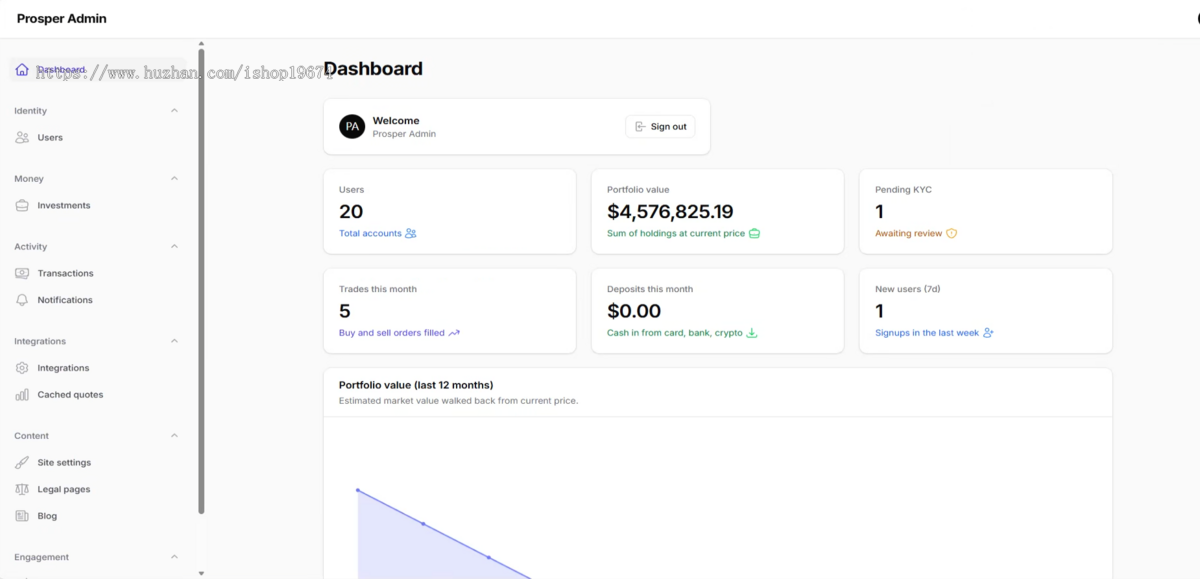Image resolution: width=1200 pixels, height=579 pixels.
Task: Collapse the Identity section
Action: pyautogui.click(x=174, y=111)
